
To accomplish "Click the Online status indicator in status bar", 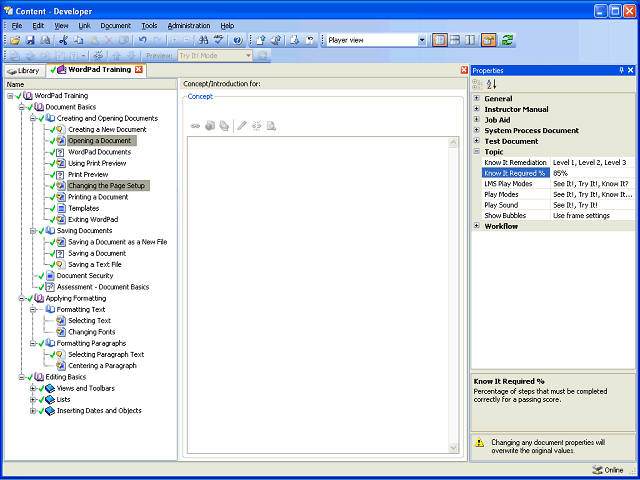I will point(608,470).
